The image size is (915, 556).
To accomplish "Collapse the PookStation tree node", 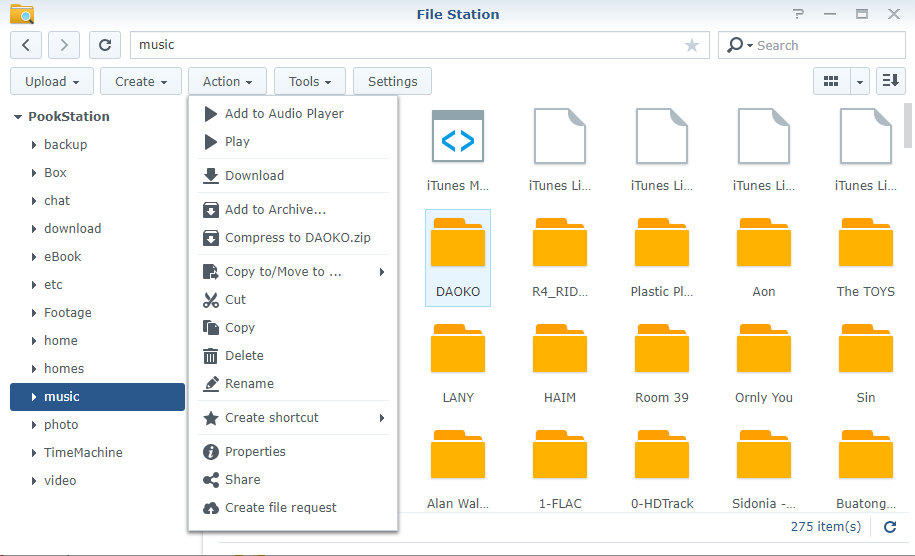I will tap(18, 117).
